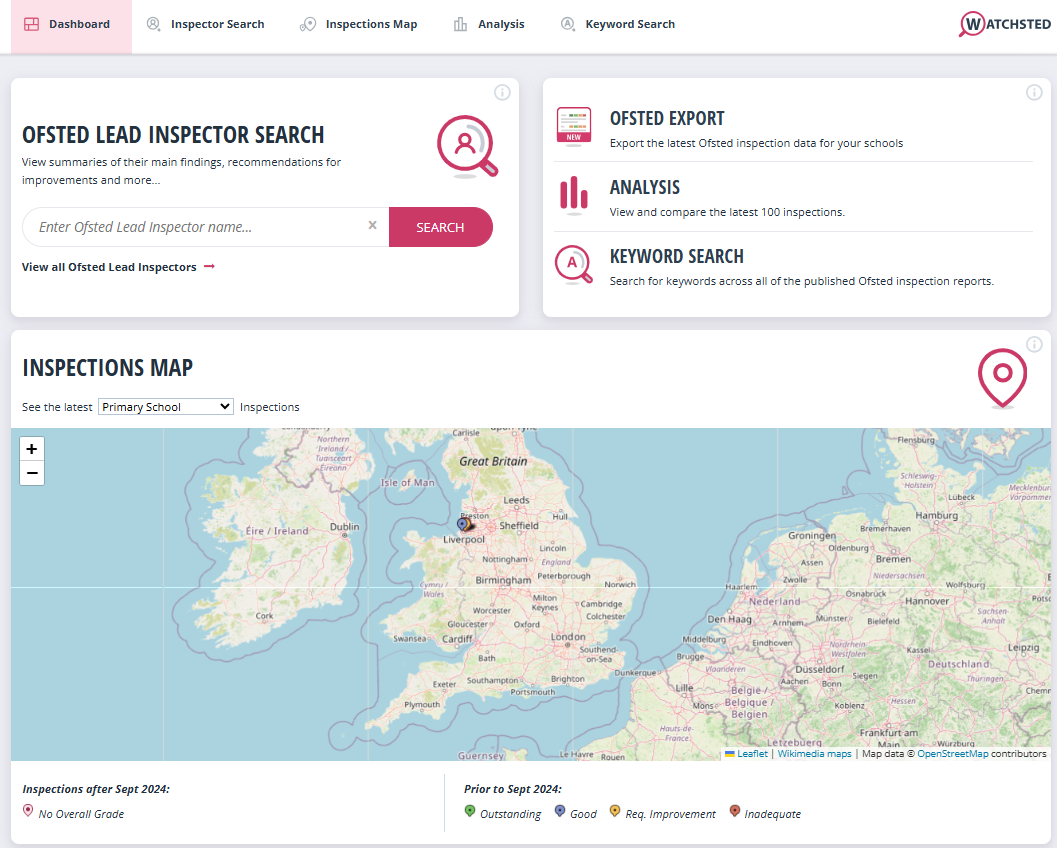
Task: Open the Inspections Map tab
Action: point(359,25)
